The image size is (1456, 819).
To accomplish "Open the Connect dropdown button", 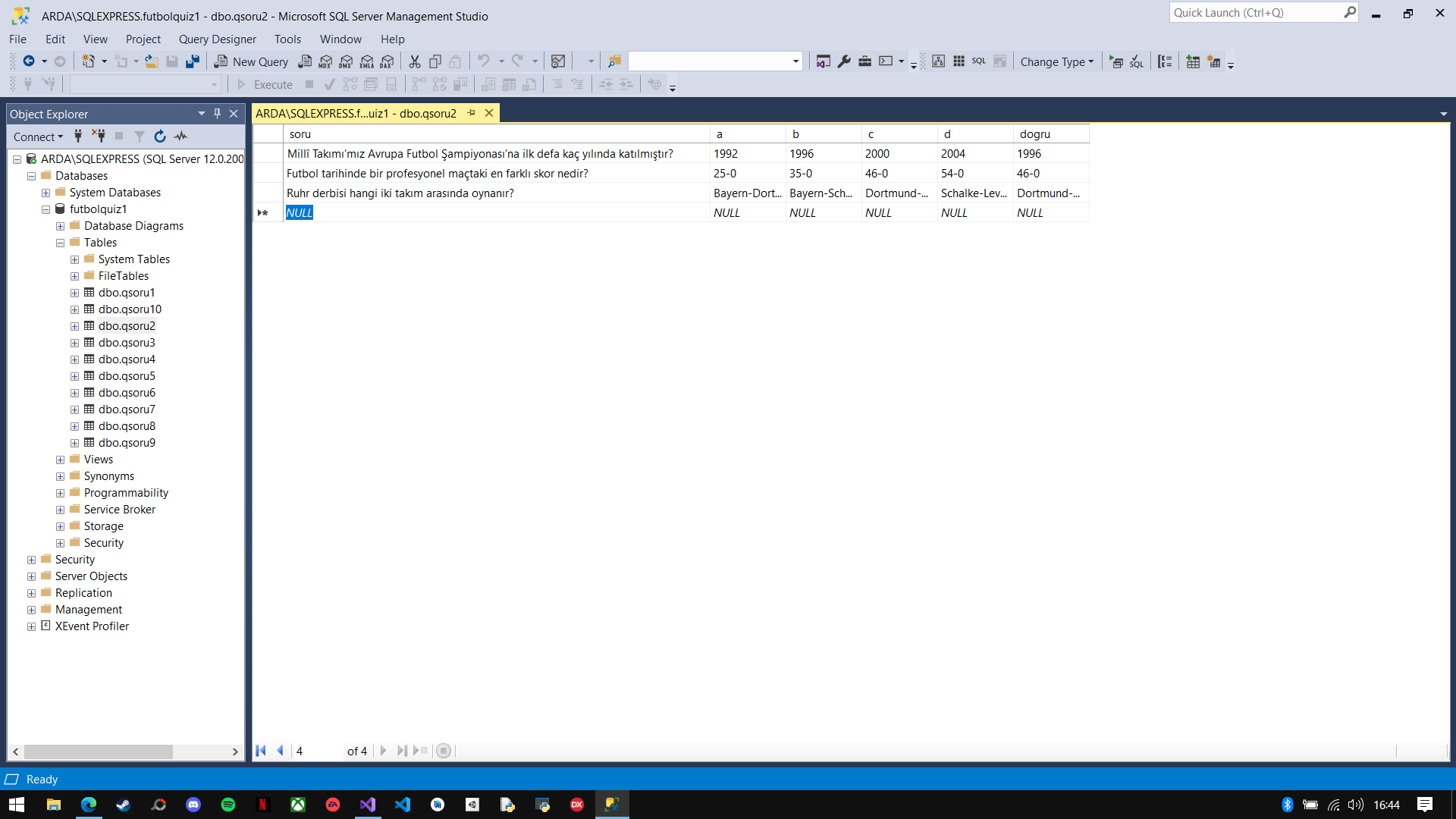I will pyautogui.click(x=38, y=136).
